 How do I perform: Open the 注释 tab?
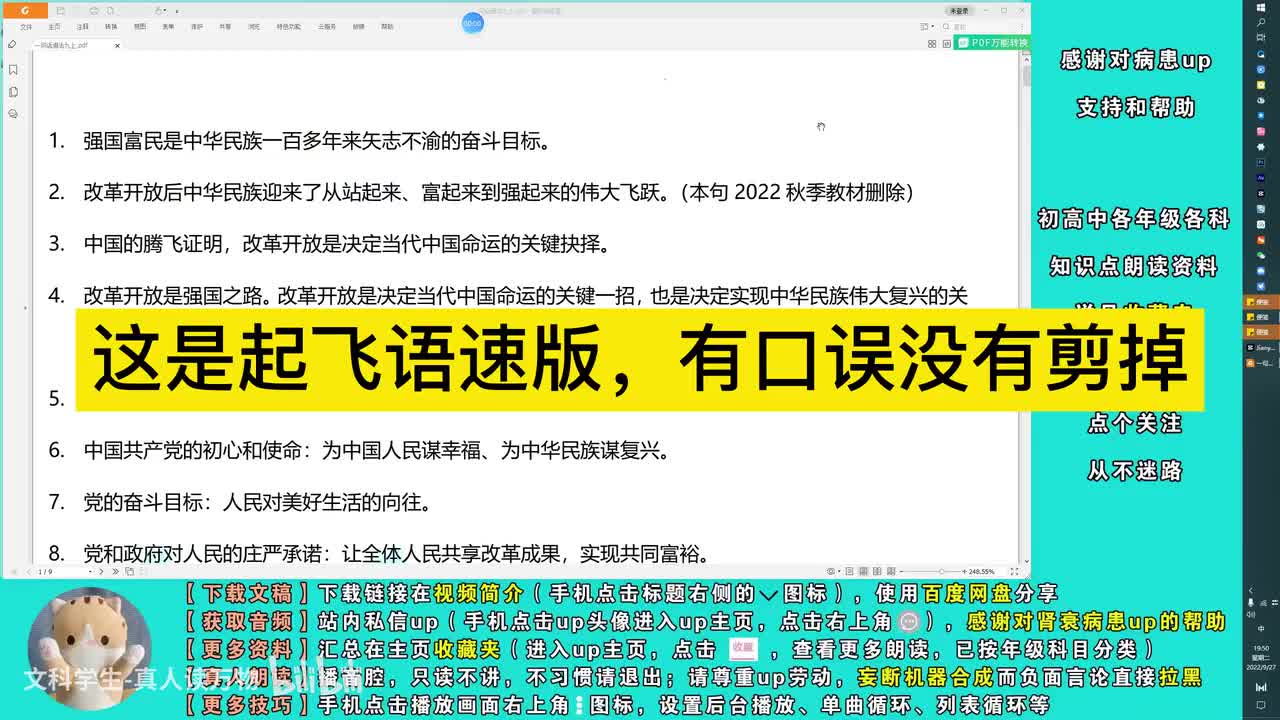click(x=83, y=27)
